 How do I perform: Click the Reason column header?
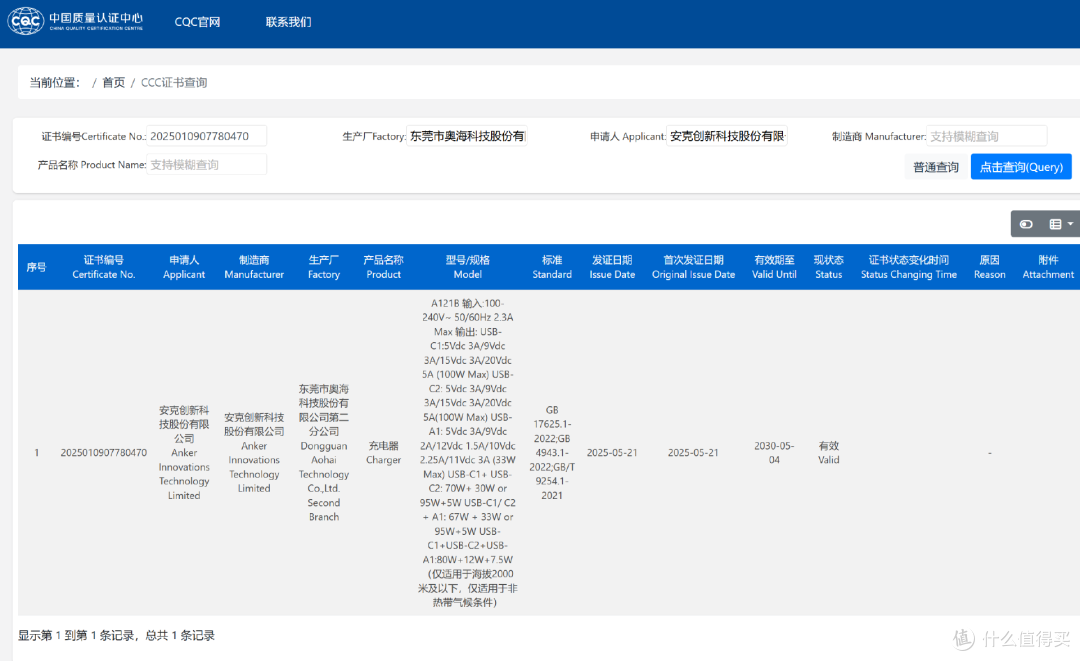click(990, 267)
